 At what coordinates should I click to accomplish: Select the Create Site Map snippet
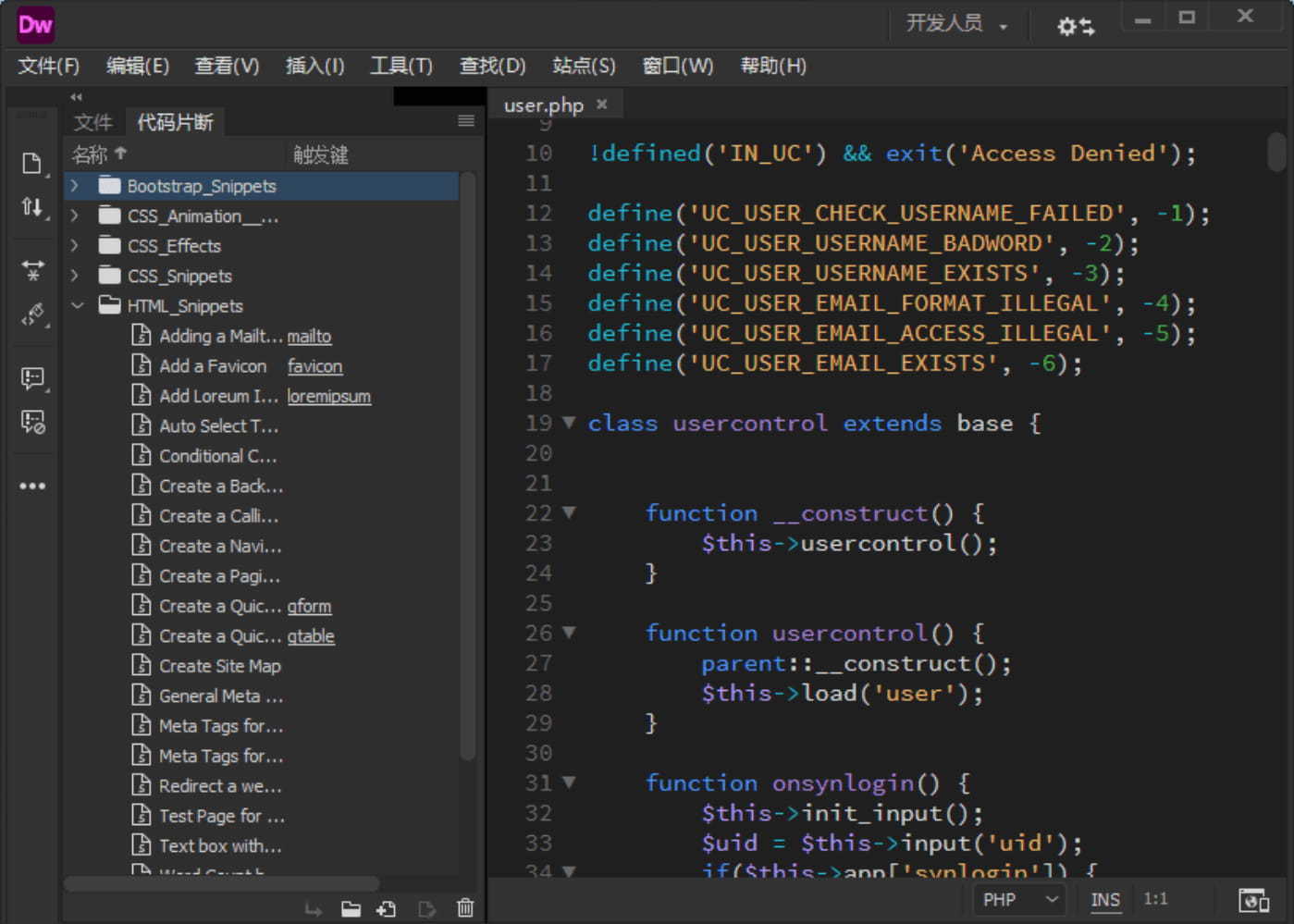(219, 665)
